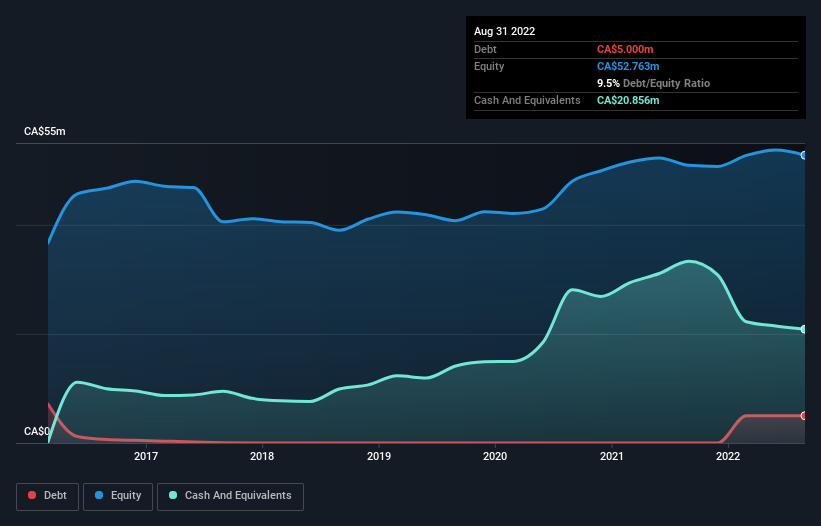Click the 2020 x-axis label
The image size is (821, 526).
pyautogui.click(x=495, y=456)
